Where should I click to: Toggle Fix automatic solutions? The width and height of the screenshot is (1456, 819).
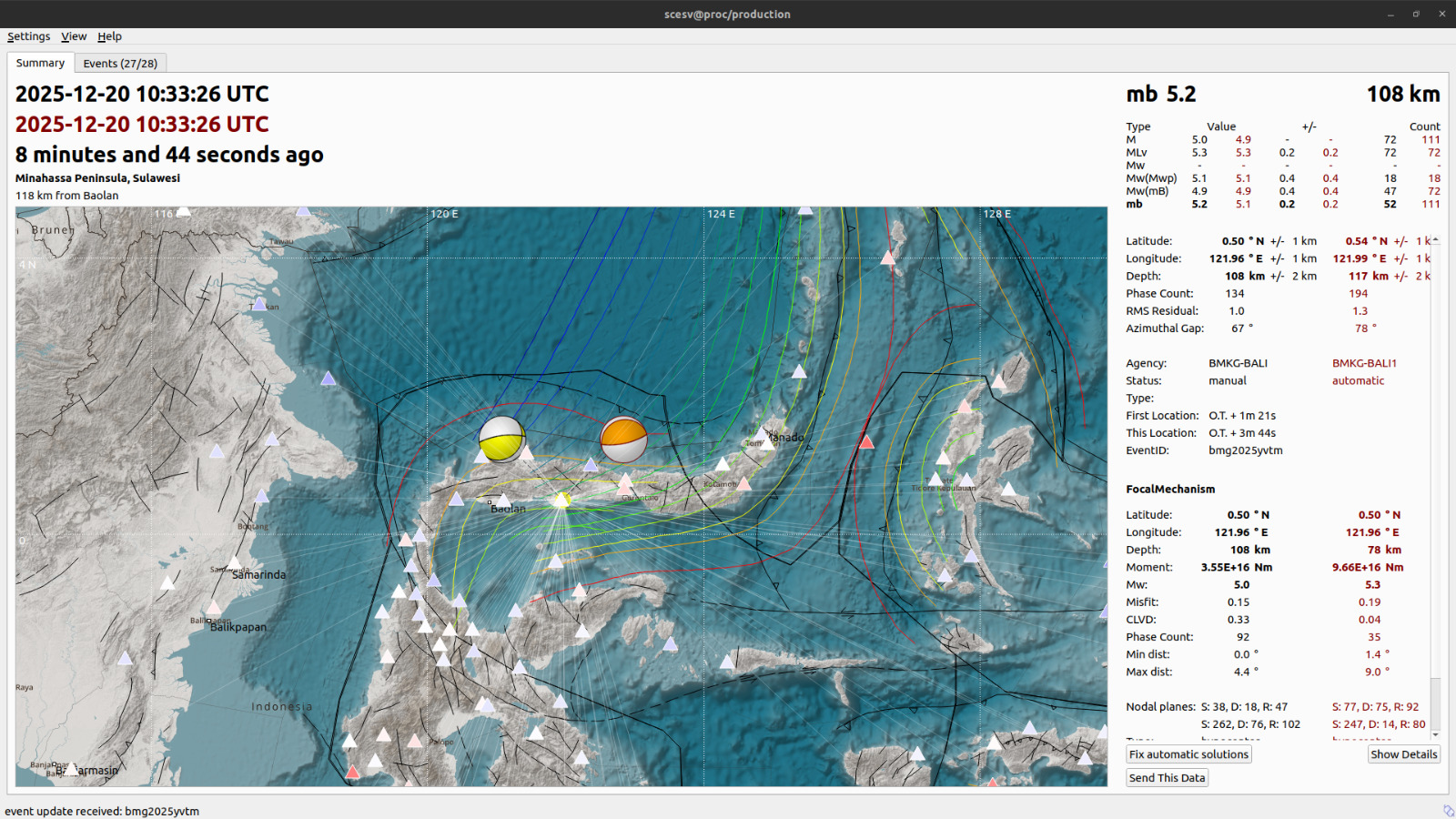click(x=1188, y=754)
